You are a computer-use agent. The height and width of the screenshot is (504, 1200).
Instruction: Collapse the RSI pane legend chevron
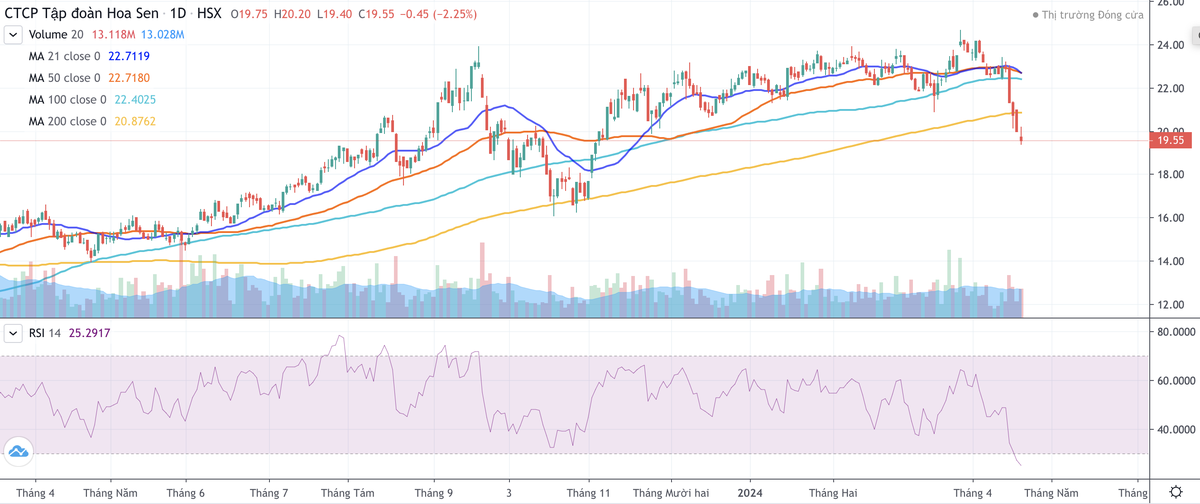click(x=13, y=332)
